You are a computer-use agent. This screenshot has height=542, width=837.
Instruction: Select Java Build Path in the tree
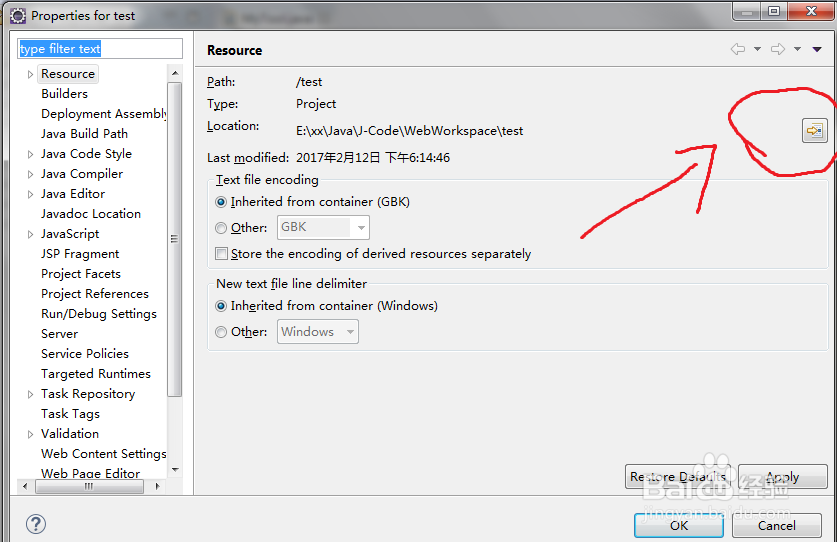[x=84, y=134]
